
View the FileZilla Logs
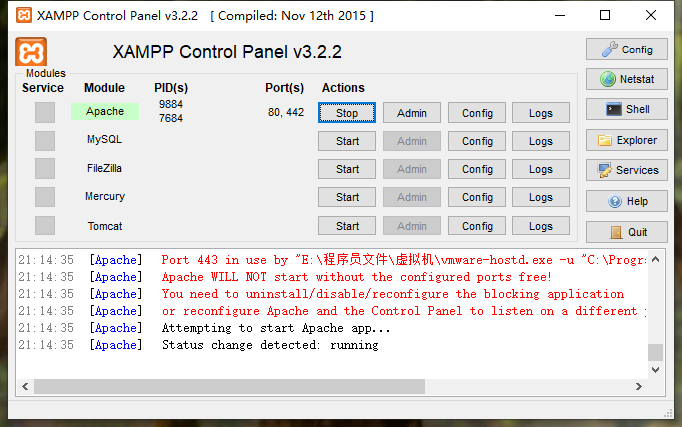(x=541, y=169)
